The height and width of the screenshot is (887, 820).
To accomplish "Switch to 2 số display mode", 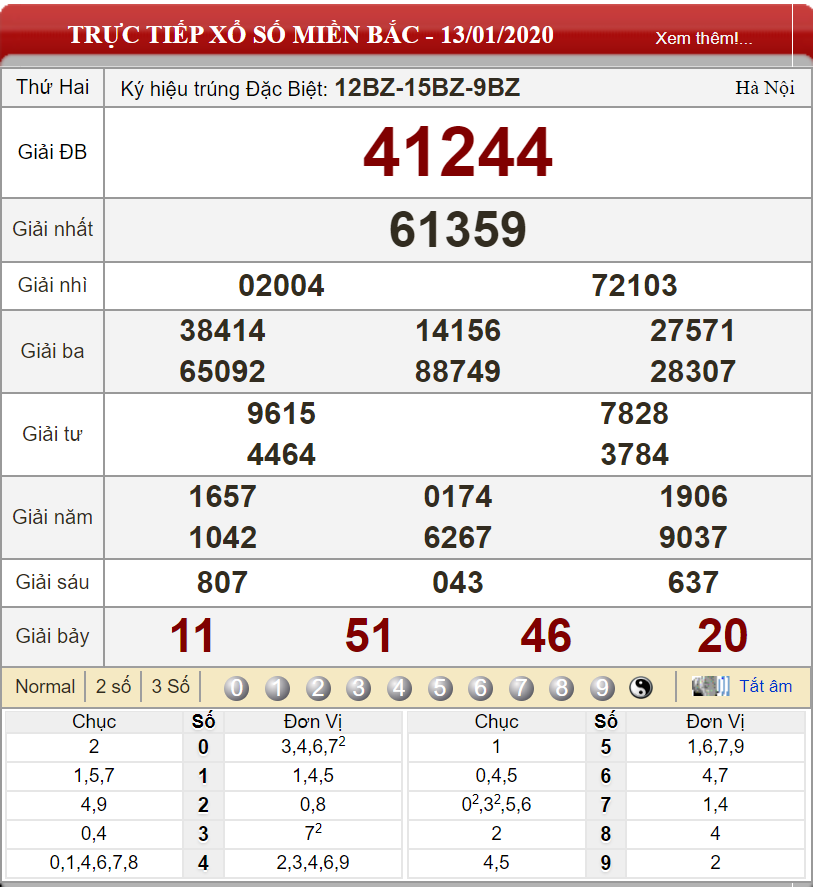I will [x=113, y=686].
